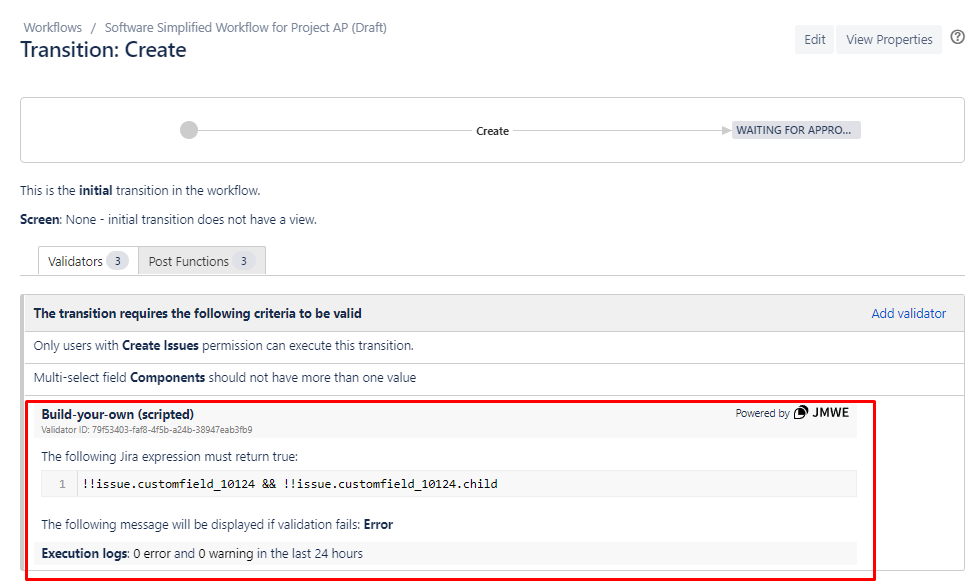Select the WAITING FOR APPRO status box

[796, 129]
